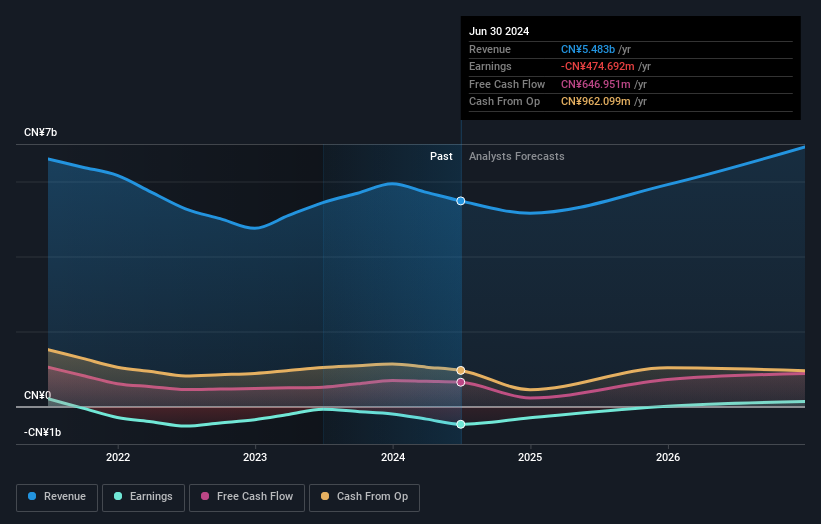Click the 2025 x-axis label
821x524 pixels.
530,458
